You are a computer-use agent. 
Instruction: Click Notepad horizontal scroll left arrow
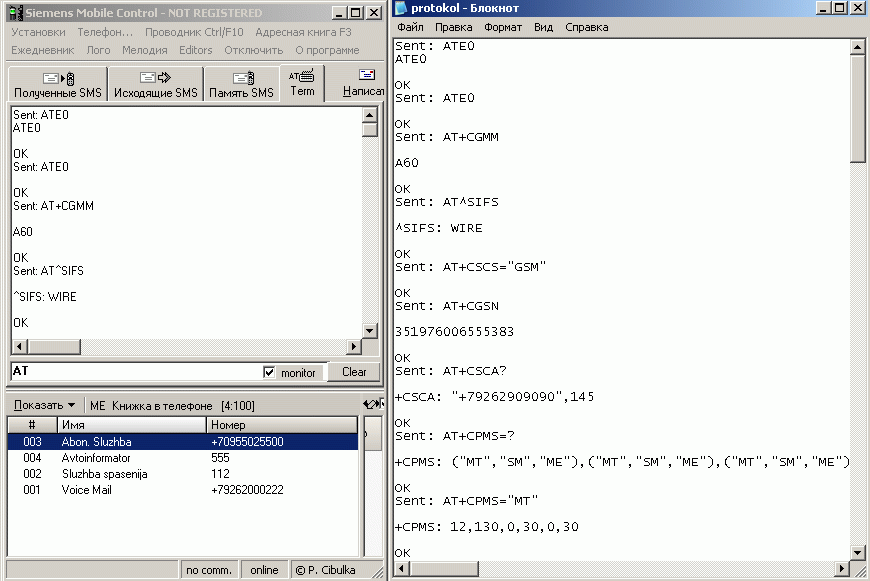[402, 569]
